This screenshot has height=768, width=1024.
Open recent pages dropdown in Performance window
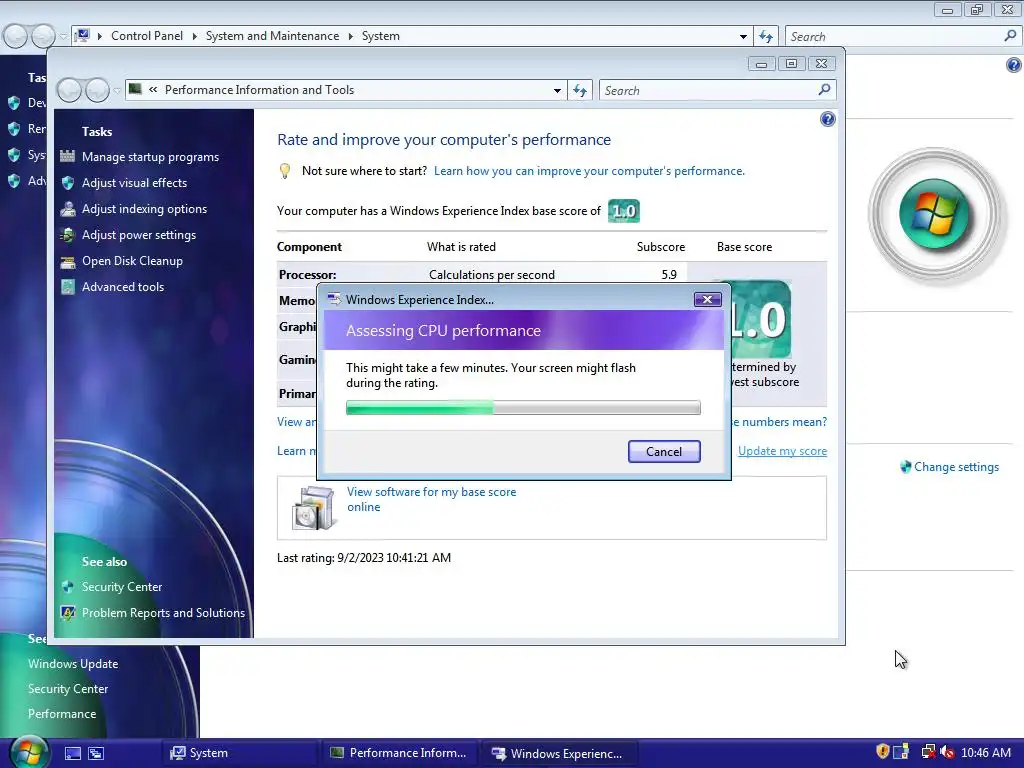(117, 90)
